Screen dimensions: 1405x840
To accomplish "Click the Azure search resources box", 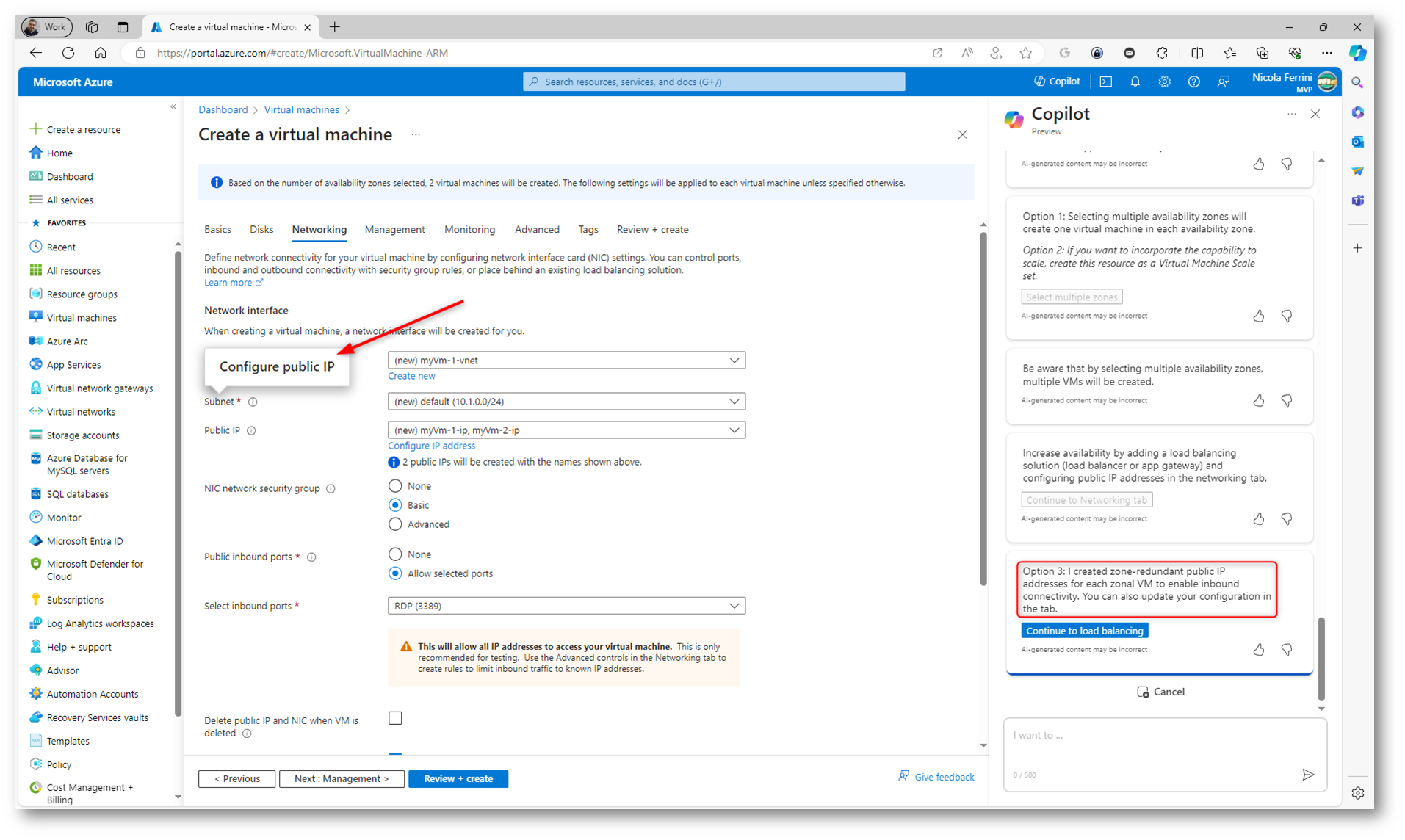I will click(x=714, y=82).
